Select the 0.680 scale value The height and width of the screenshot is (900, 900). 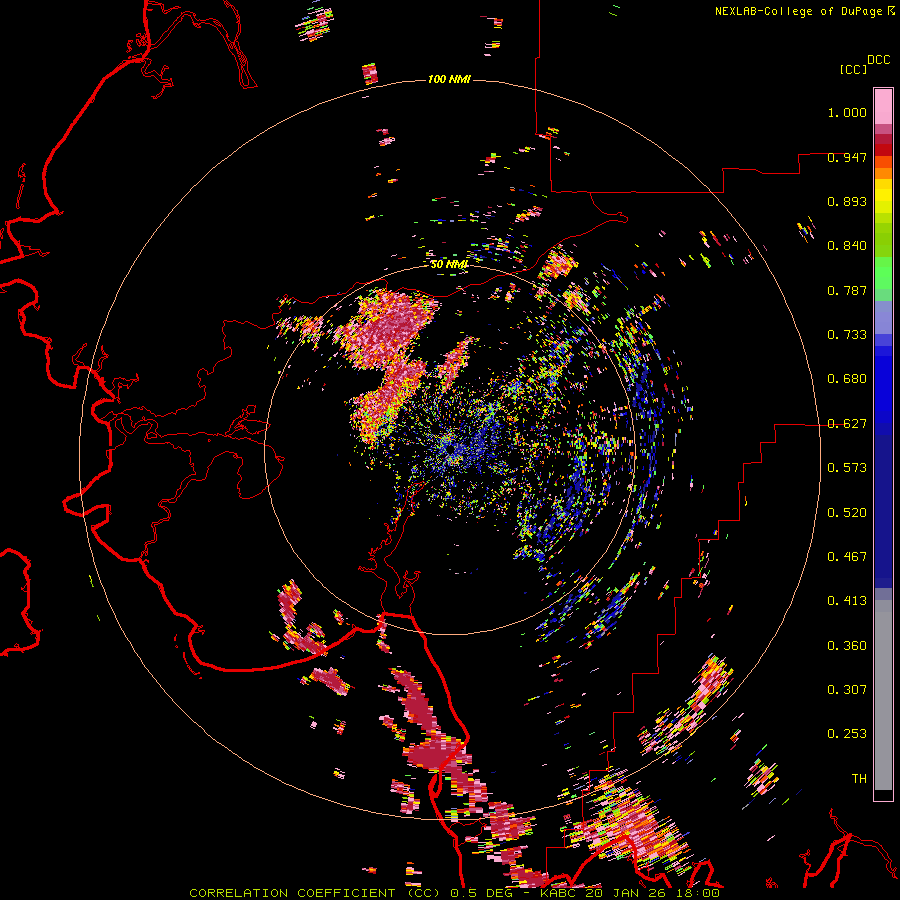click(847, 379)
